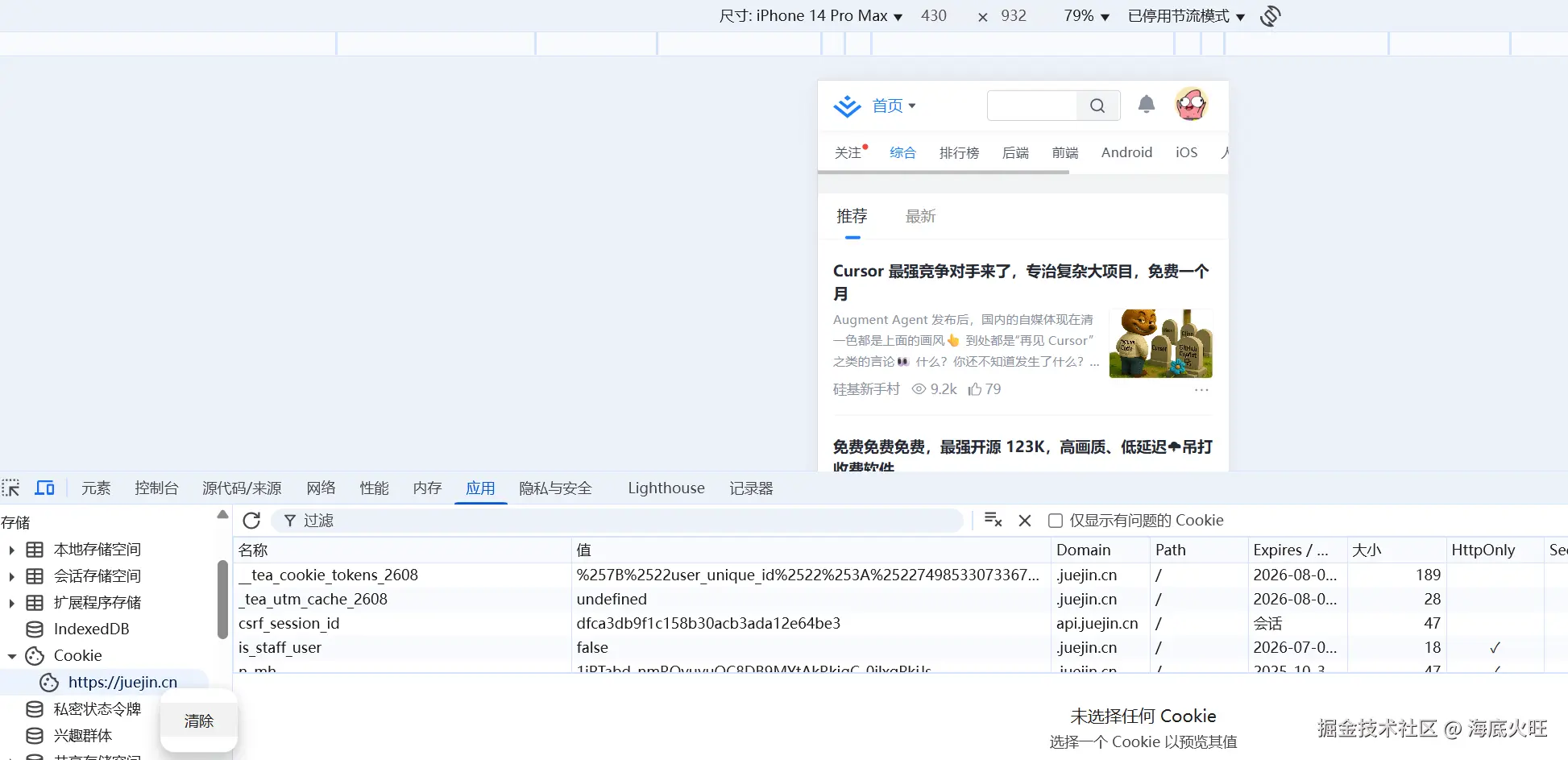The width and height of the screenshot is (1568, 760).
Task: Open the 79% zoom dropdown
Action: [1086, 16]
